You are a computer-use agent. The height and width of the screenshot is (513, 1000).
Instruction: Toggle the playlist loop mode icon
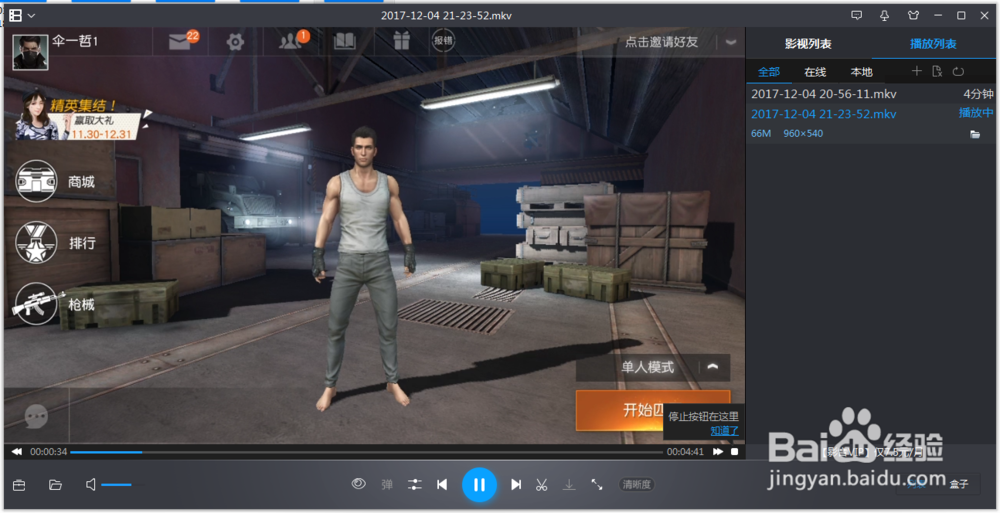coord(958,71)
